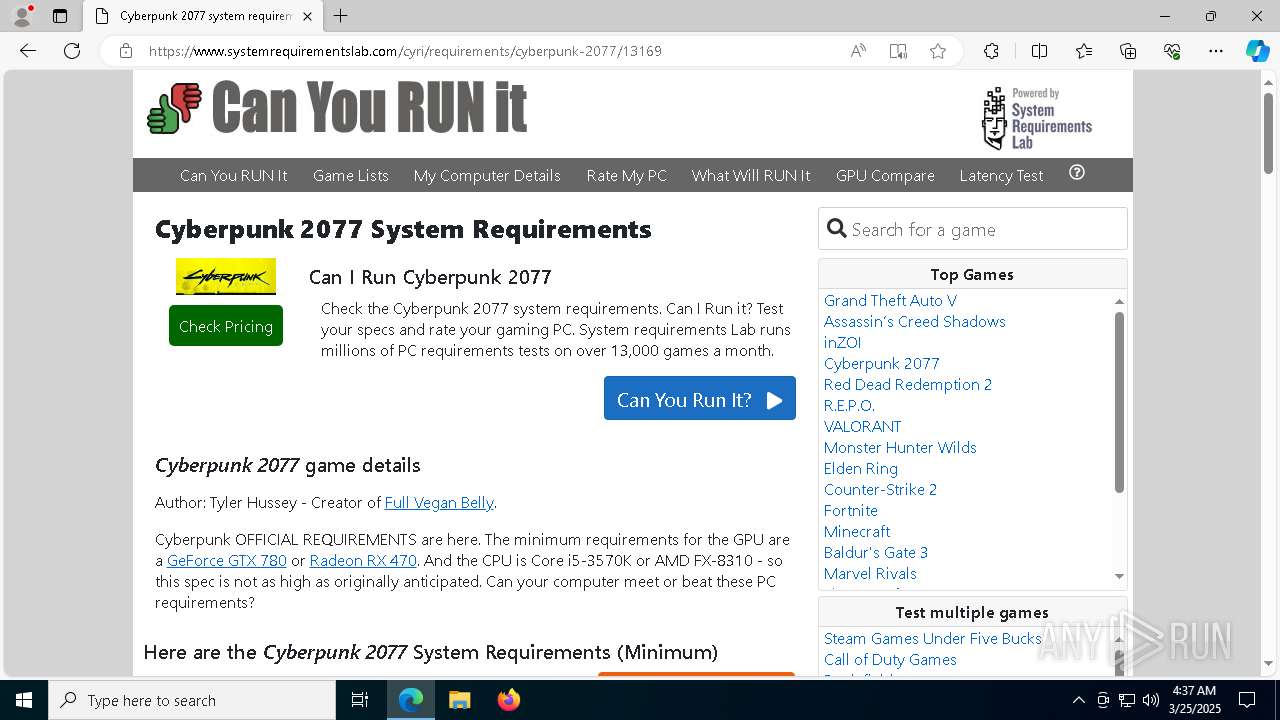Open What Will RUN It menu item

(751, 175)
